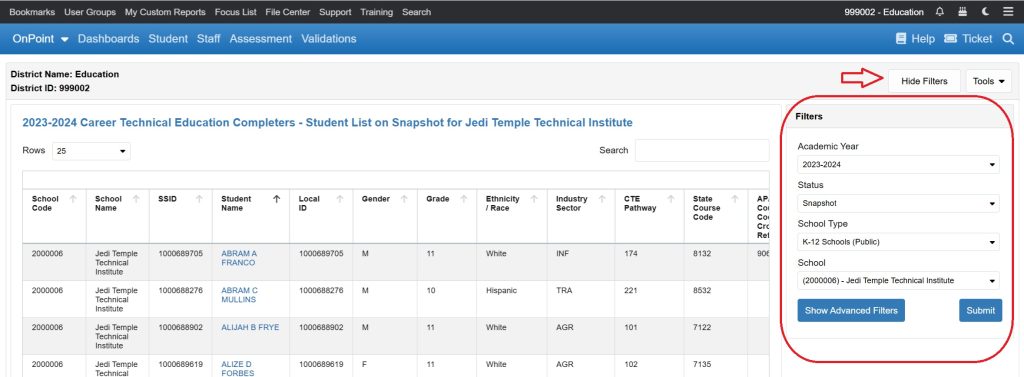Click the magnifier search icon in blue bar
The height and width of the screenshot is (377, 1024).
pos(1008,39)
